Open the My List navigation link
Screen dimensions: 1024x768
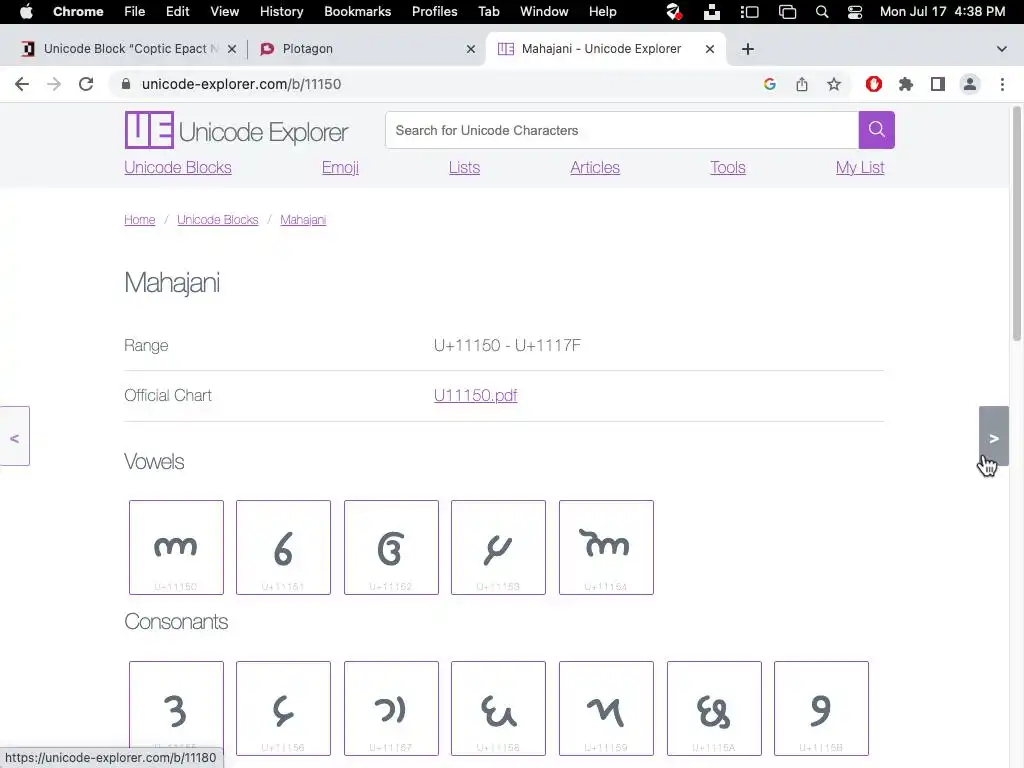tap(860, 168)
